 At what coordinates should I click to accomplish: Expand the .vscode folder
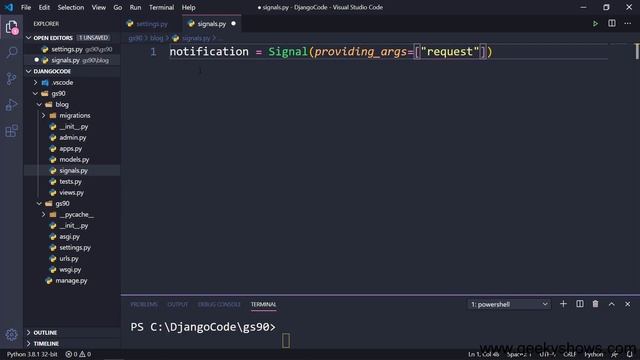pyautogui.click(x=72, y=82)
